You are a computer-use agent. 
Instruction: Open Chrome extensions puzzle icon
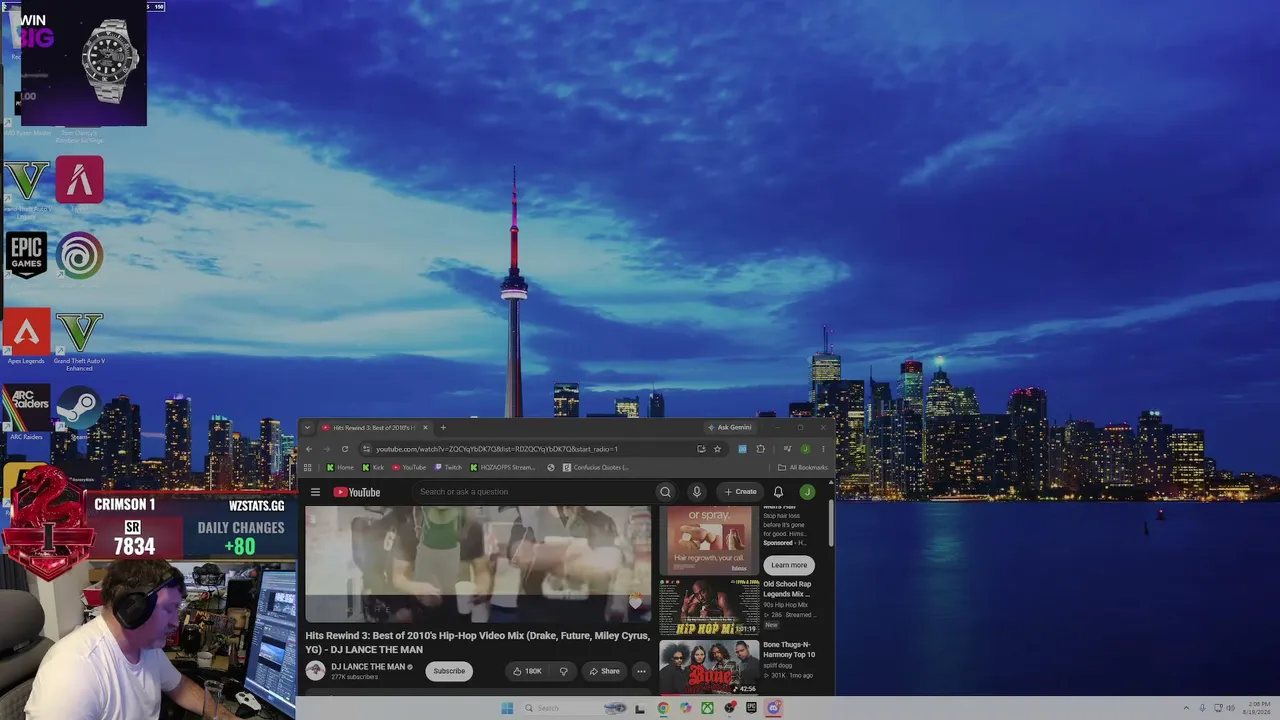pyautogui.click(x=760, y=449)
